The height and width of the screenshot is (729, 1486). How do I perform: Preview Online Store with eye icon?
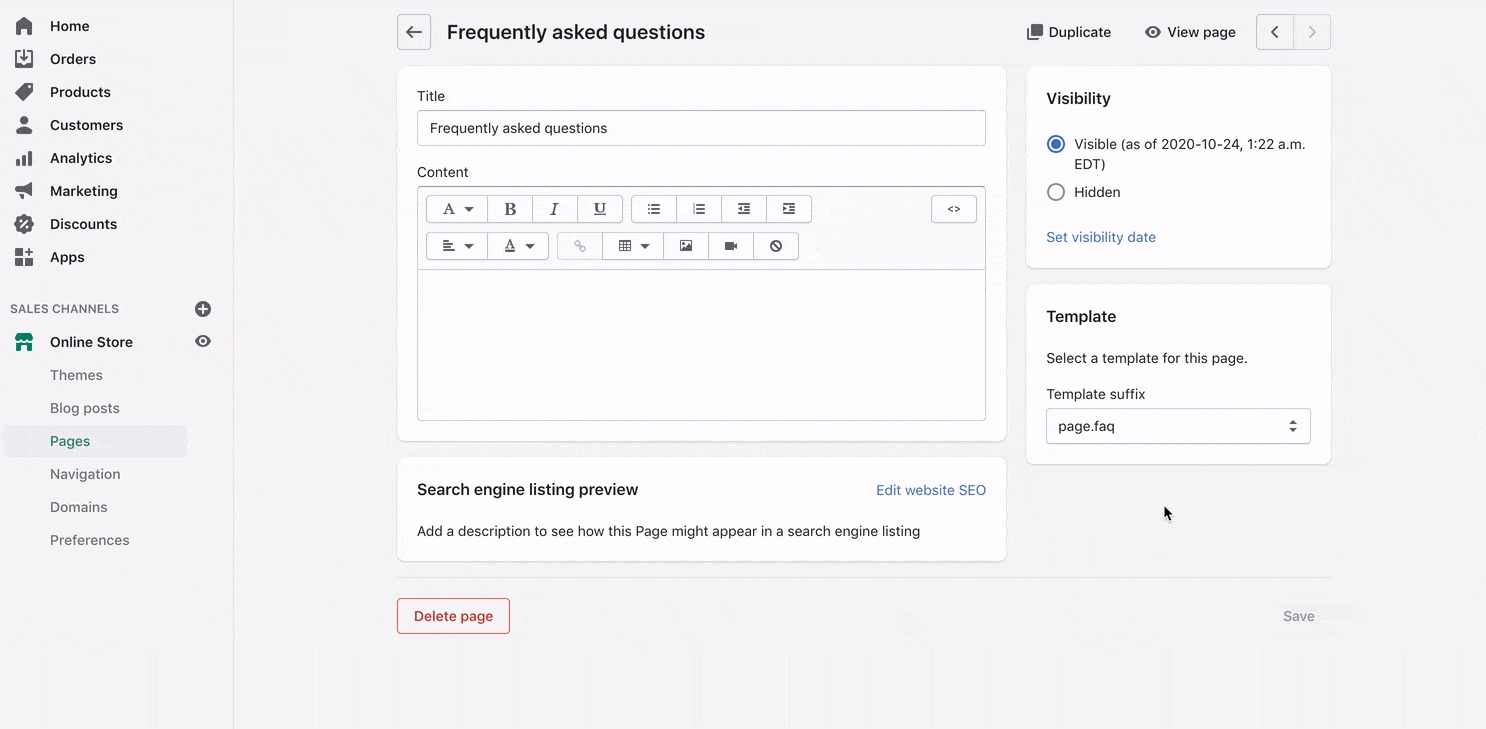coord(203,342)
